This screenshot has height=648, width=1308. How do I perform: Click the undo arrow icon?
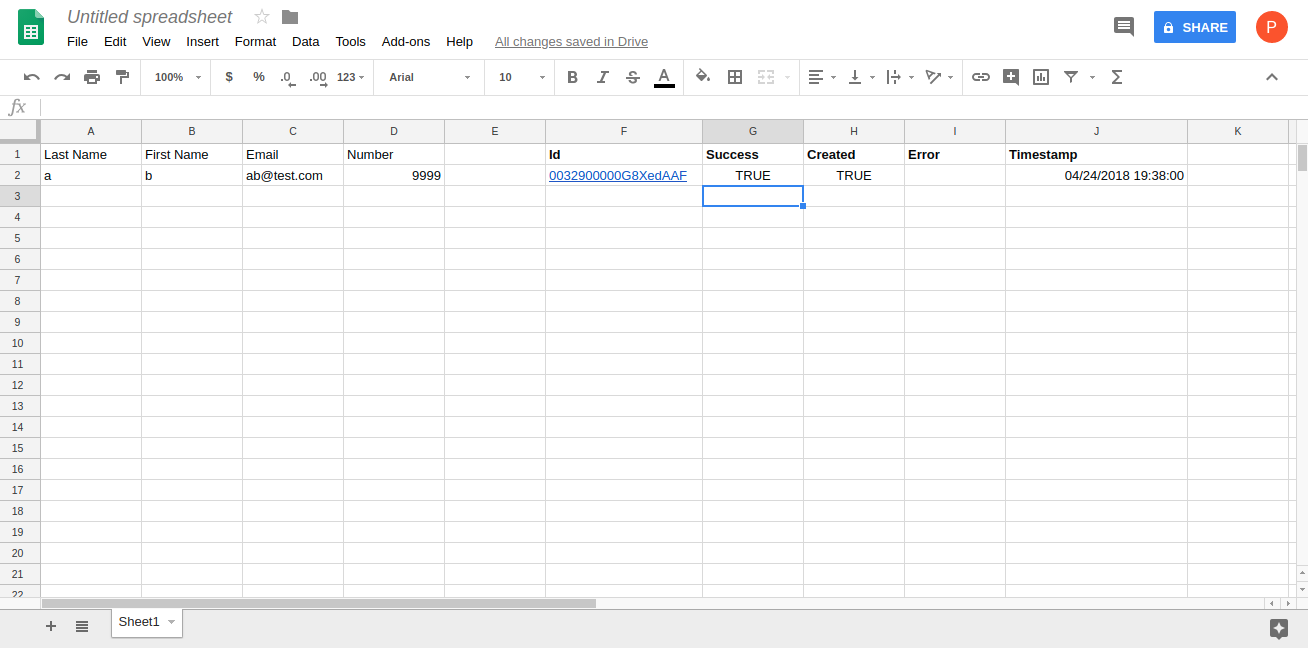point(32,77)
